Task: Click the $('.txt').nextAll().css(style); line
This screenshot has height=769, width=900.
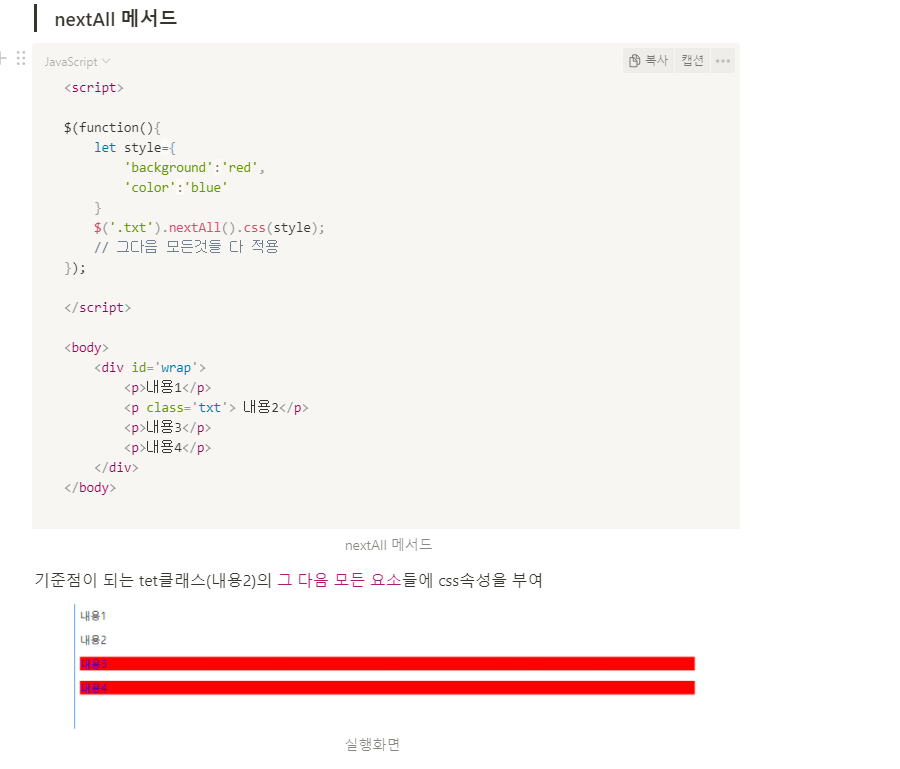Action: 209,228
